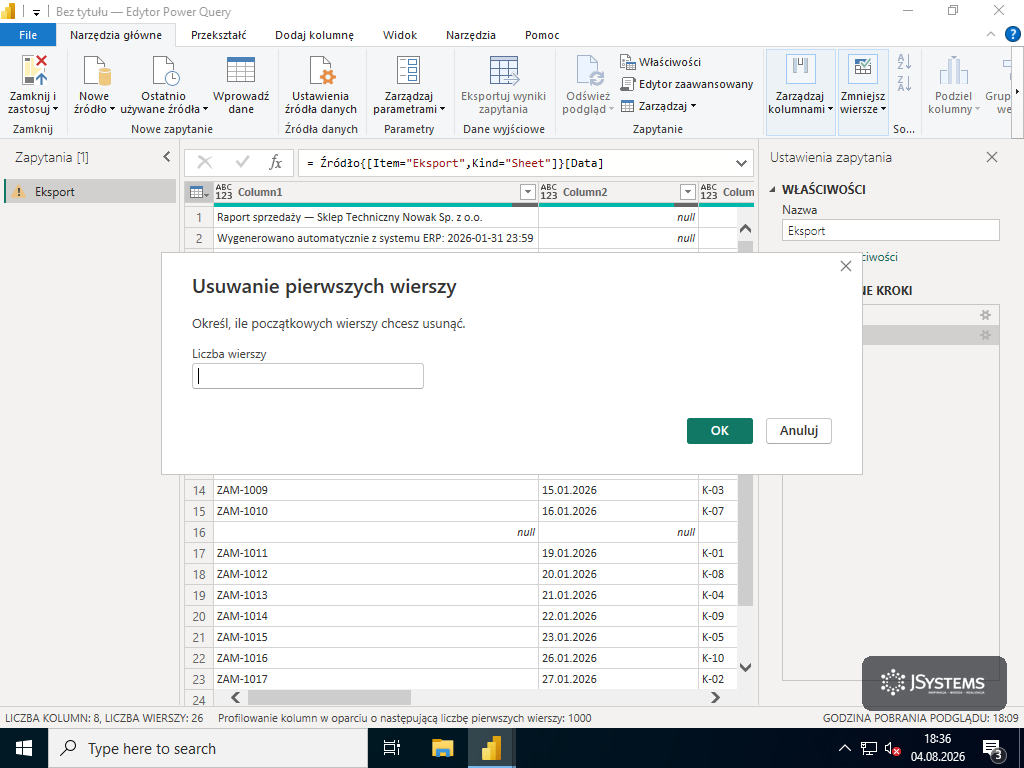Confirm dialog with OK button

[720, 430]
